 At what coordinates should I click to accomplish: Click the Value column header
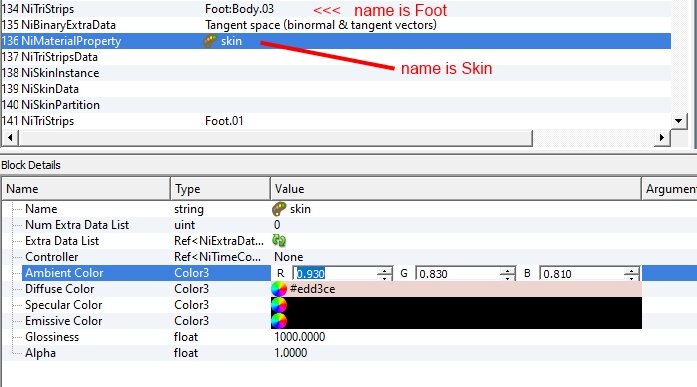456,189
